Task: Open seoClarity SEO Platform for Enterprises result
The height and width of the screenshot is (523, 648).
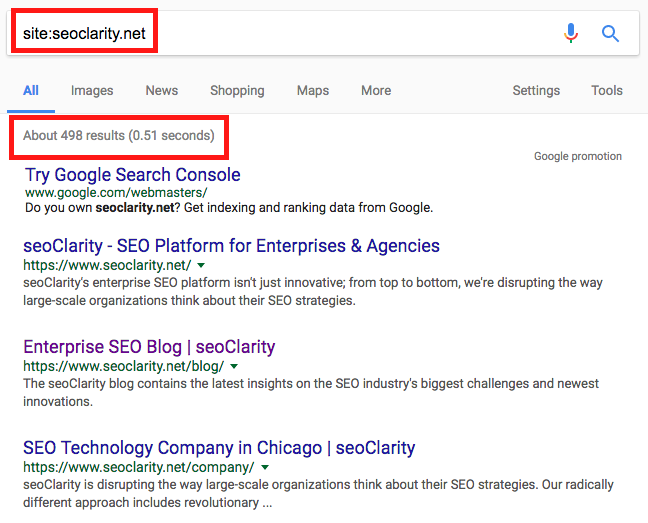Action: 231,246
